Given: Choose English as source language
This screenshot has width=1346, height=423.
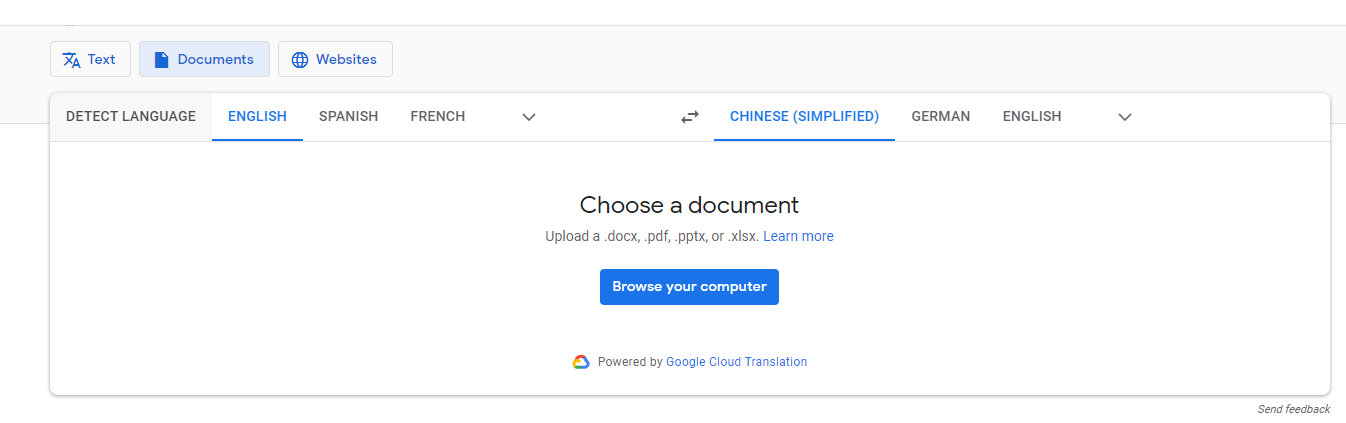Looking at the screenshot, I should click(x=257, y=116).
